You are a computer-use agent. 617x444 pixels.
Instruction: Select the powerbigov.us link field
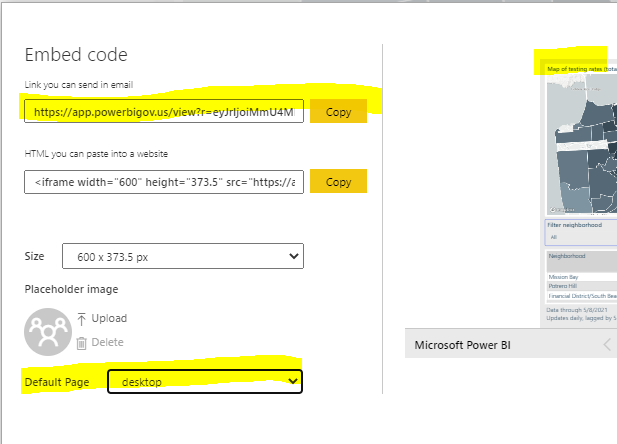pos(164,111)
